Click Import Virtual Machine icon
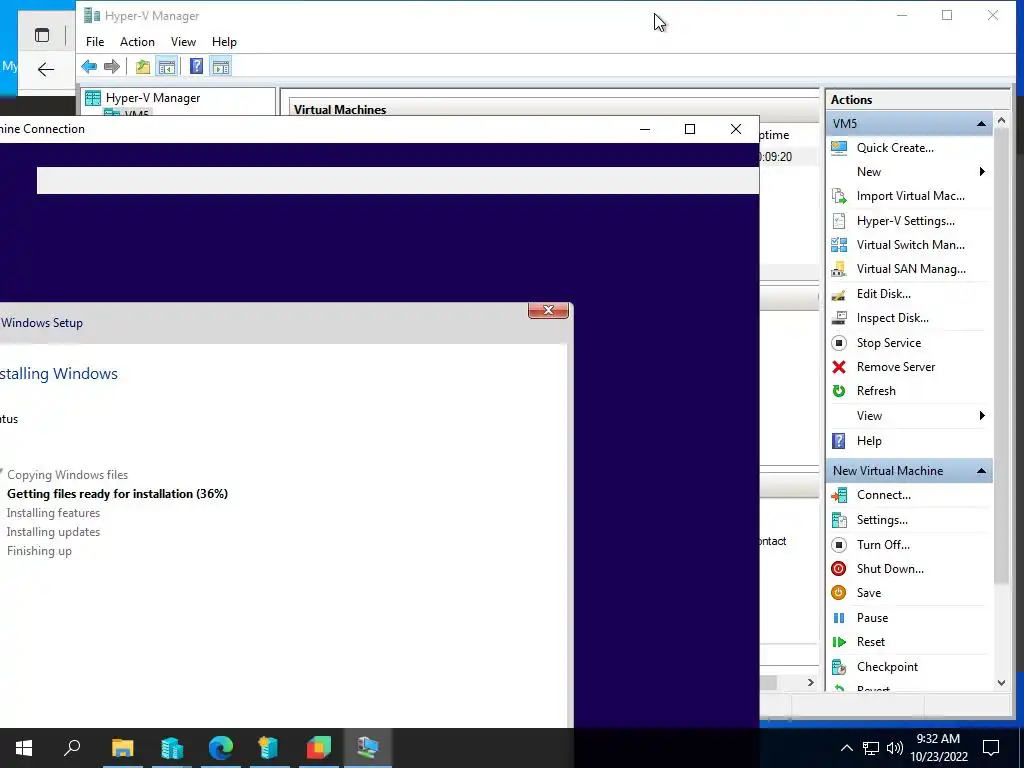1024x768 pixels. coord(839,196)
